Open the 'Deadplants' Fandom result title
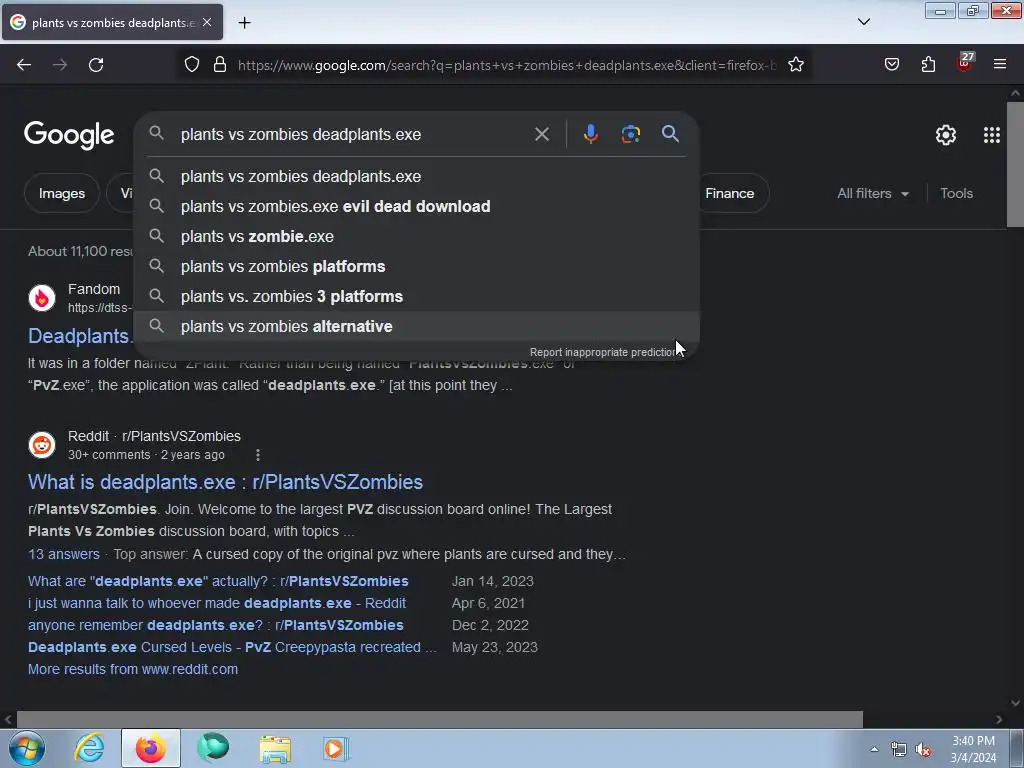 point(80,336)
